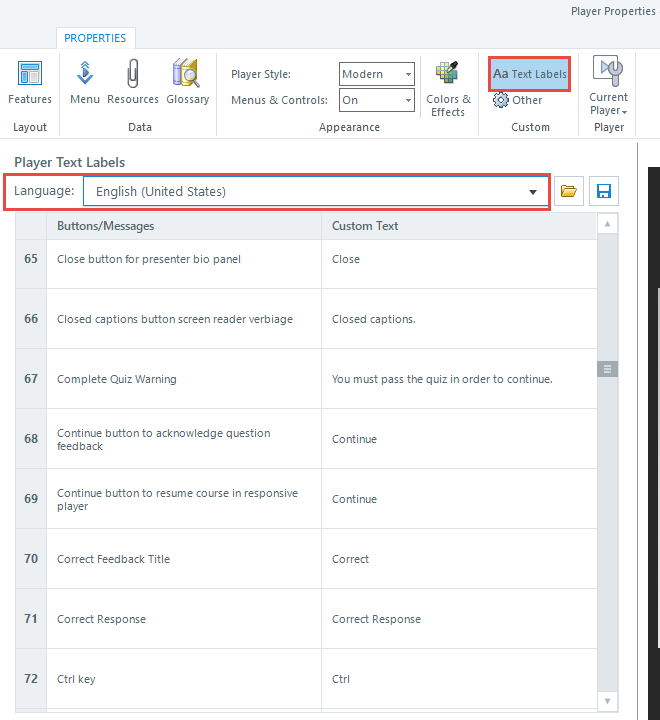The image size is (660, 720).
Task: Select row header 70
Action: pos(31,559)
